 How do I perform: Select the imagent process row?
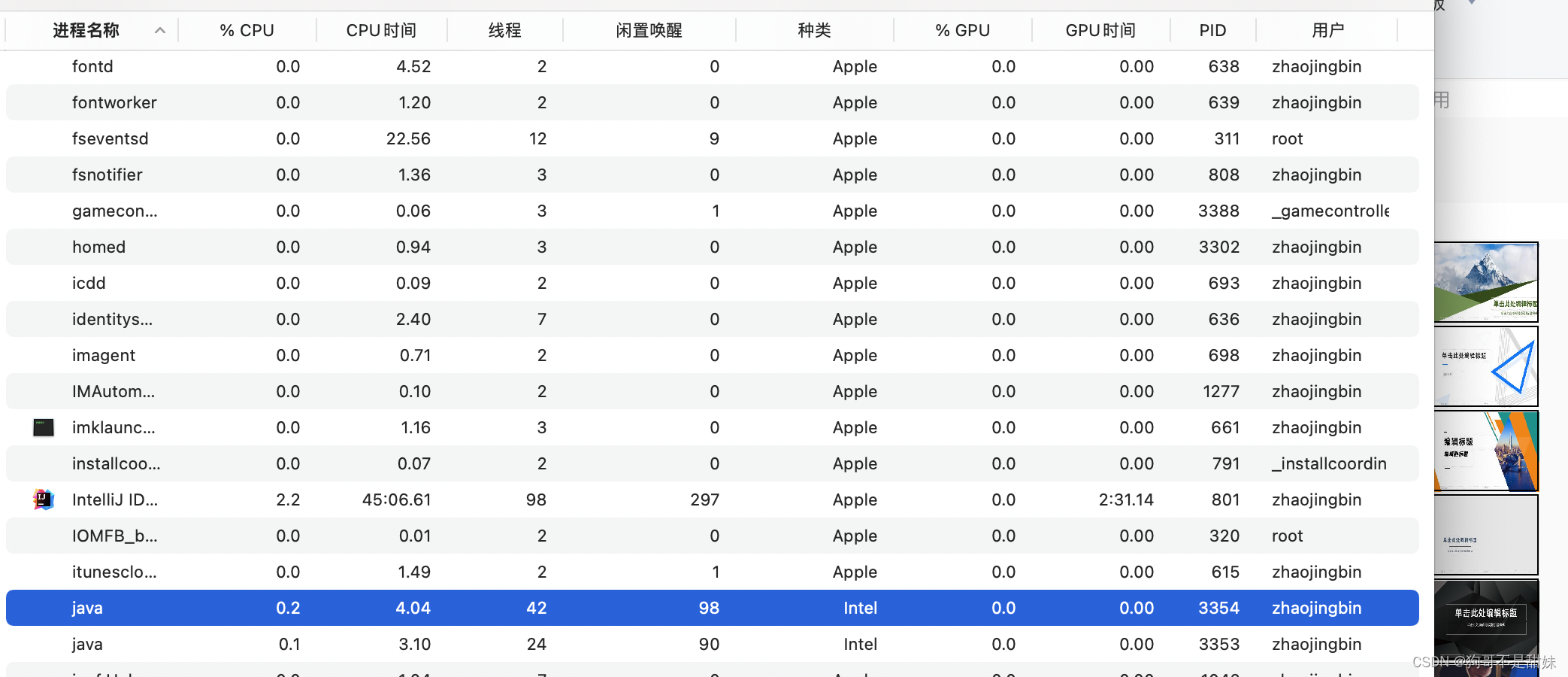pyautogui.click(x=713, y=355)
